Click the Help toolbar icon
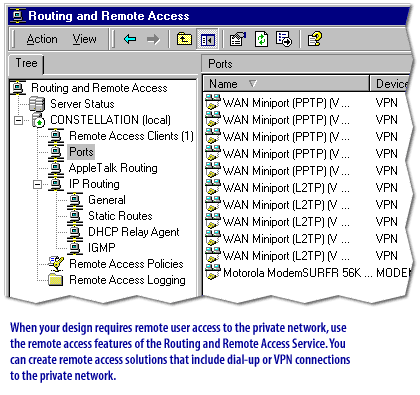This screenshot has height=395, width=420. tap(314, 39)
